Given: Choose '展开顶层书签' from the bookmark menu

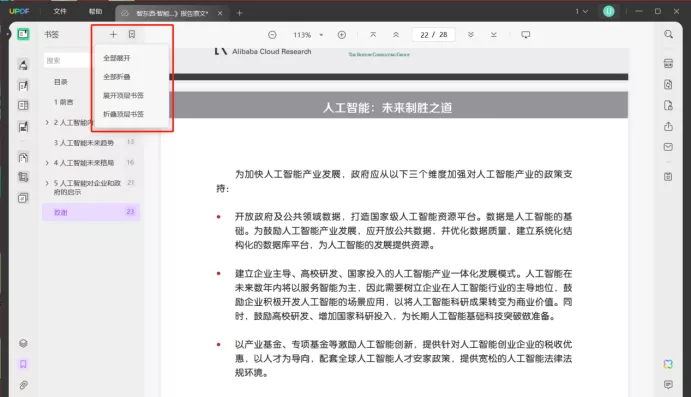Looking at the screenshot, I should click(x=123, y=96).
